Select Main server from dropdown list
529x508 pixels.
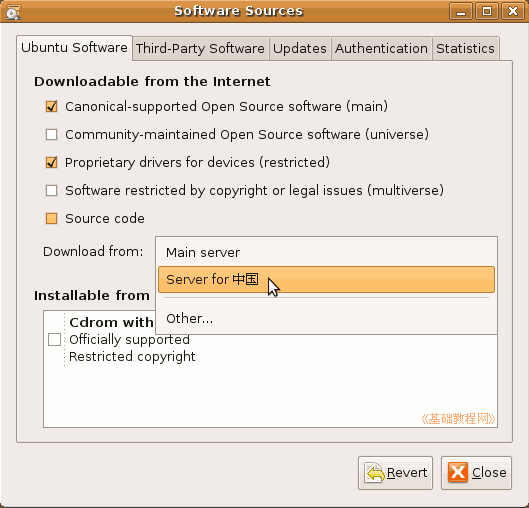pos(326,252)
